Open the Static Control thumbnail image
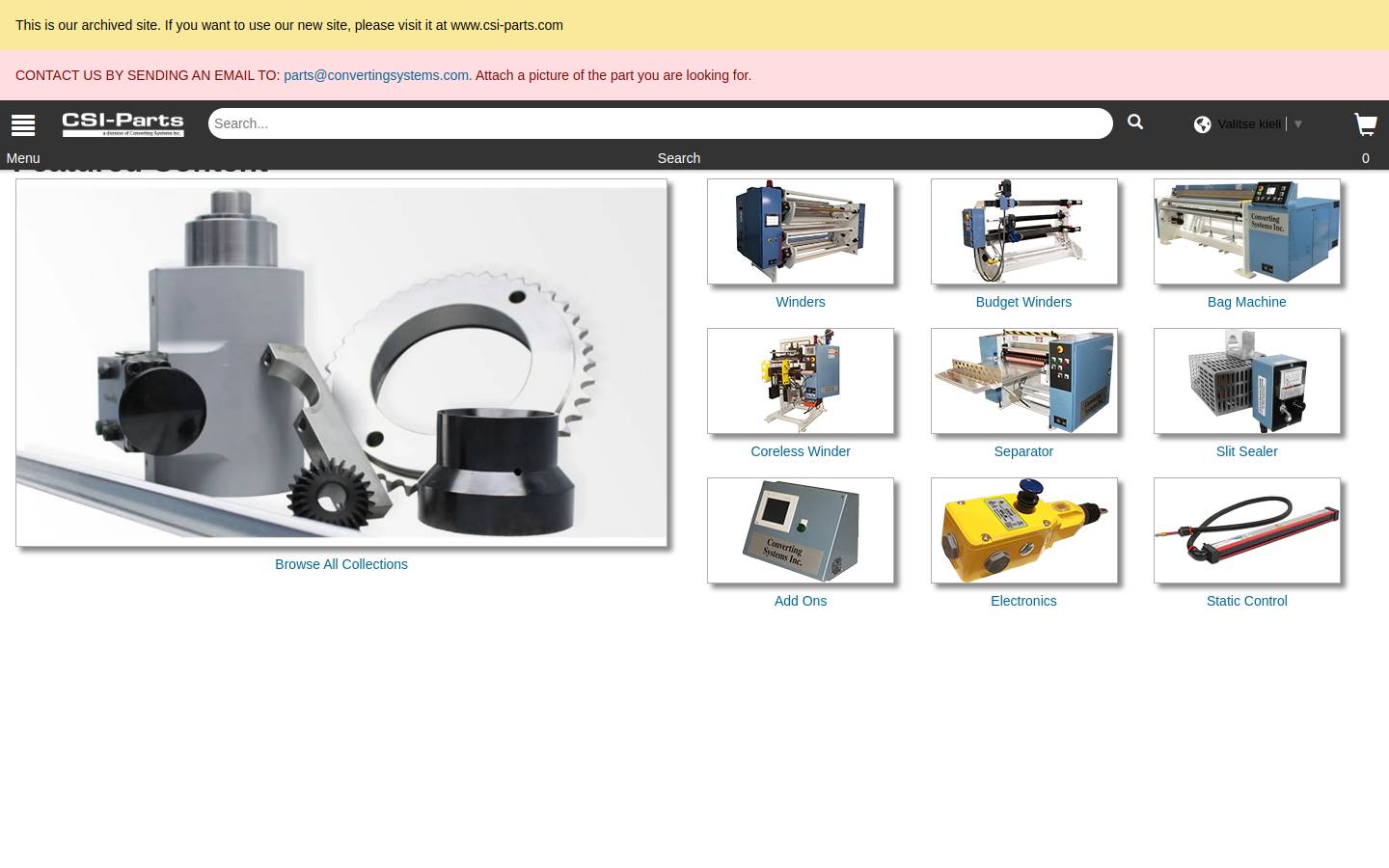Screen dimensions: 1389x868 click(x=1247, y=530)
